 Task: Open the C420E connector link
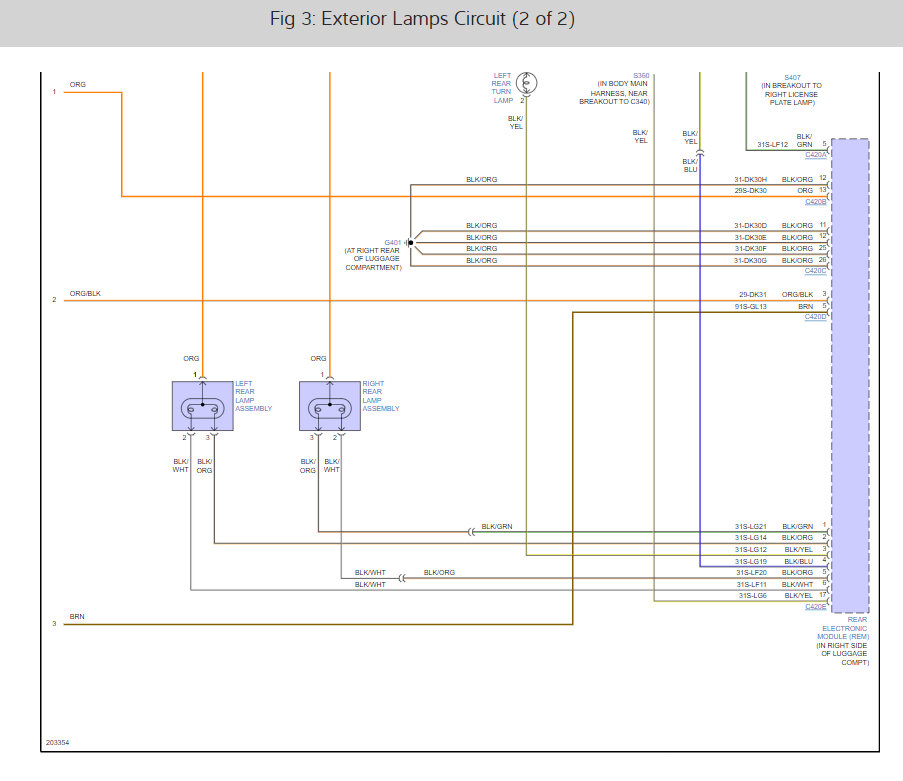tap(815, 606)
